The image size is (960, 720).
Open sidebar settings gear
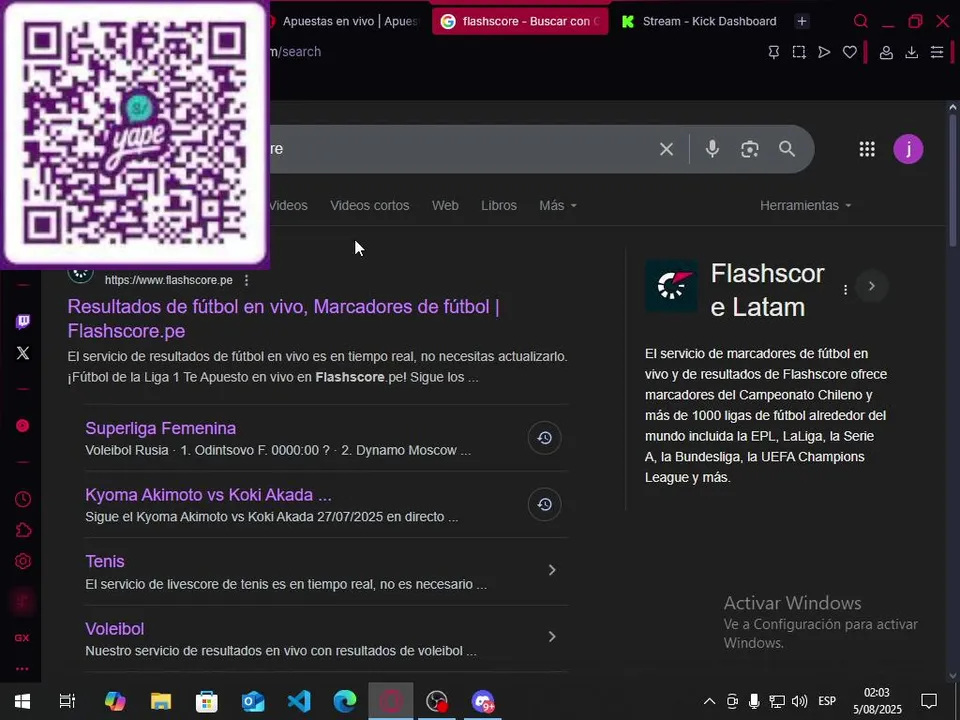click(23, 561)
